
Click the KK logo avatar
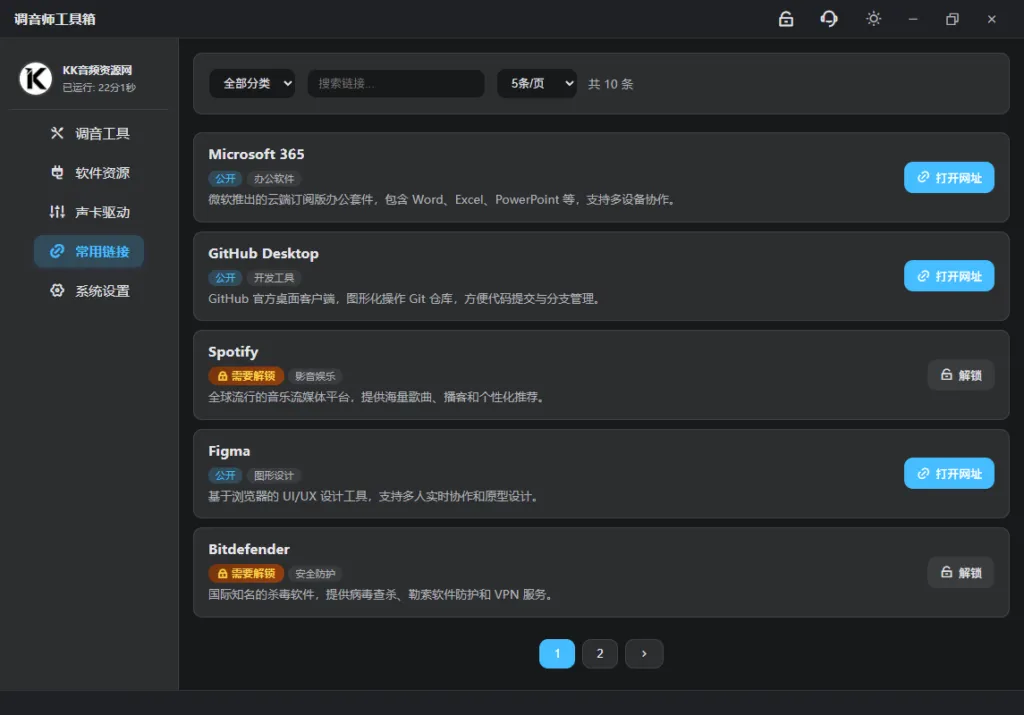[x=35, y=79]
